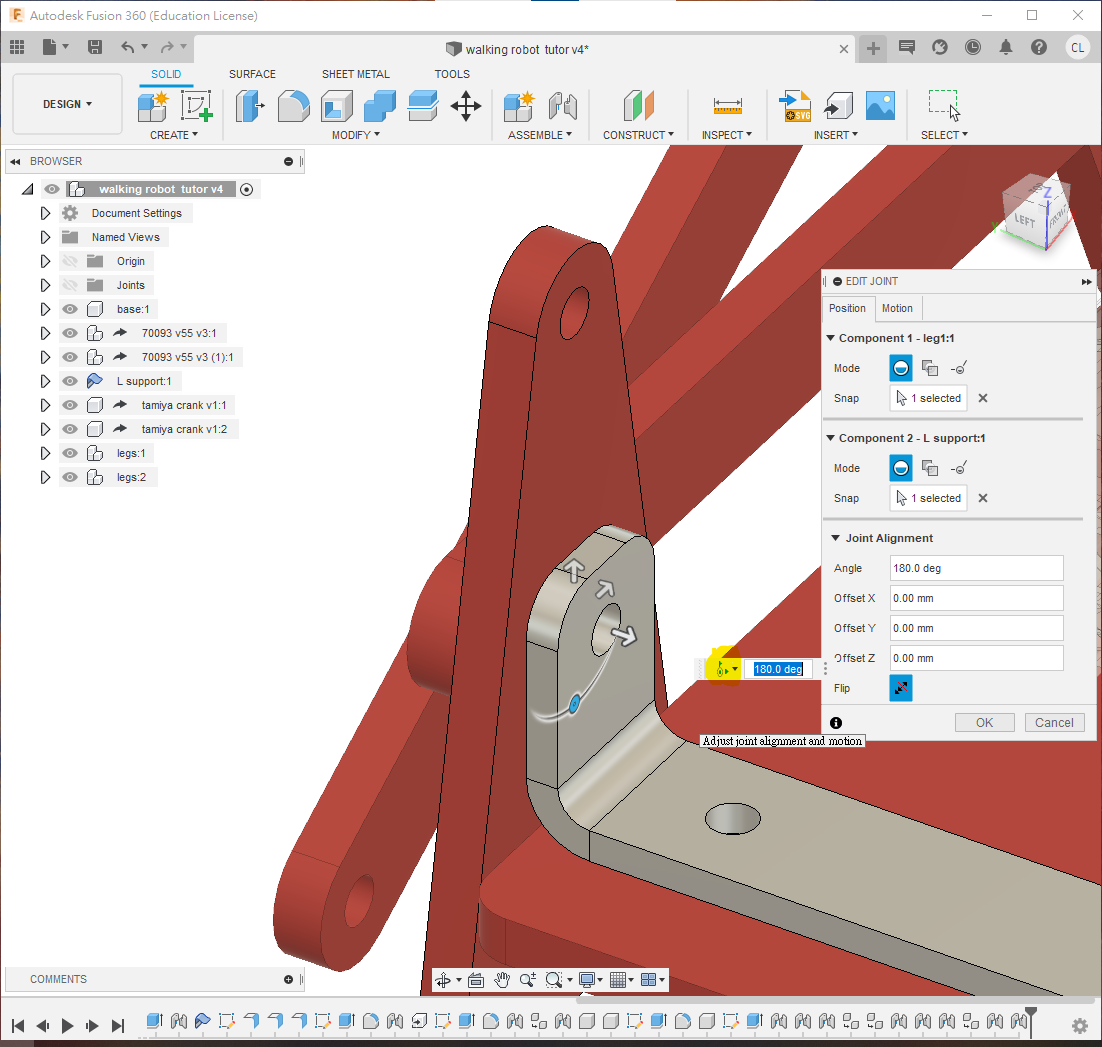The width and height of the screenshot is (1102, 1047).
Task: Select the Move/Copy tool icon
Action: 466,106
